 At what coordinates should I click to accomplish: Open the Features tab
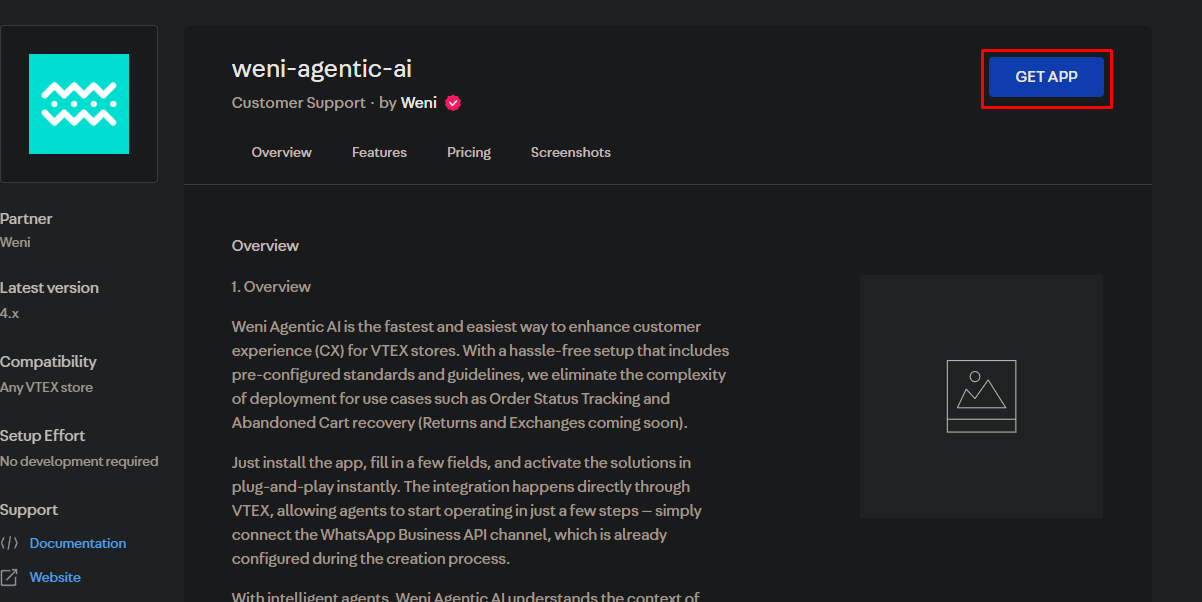point(379,153)
